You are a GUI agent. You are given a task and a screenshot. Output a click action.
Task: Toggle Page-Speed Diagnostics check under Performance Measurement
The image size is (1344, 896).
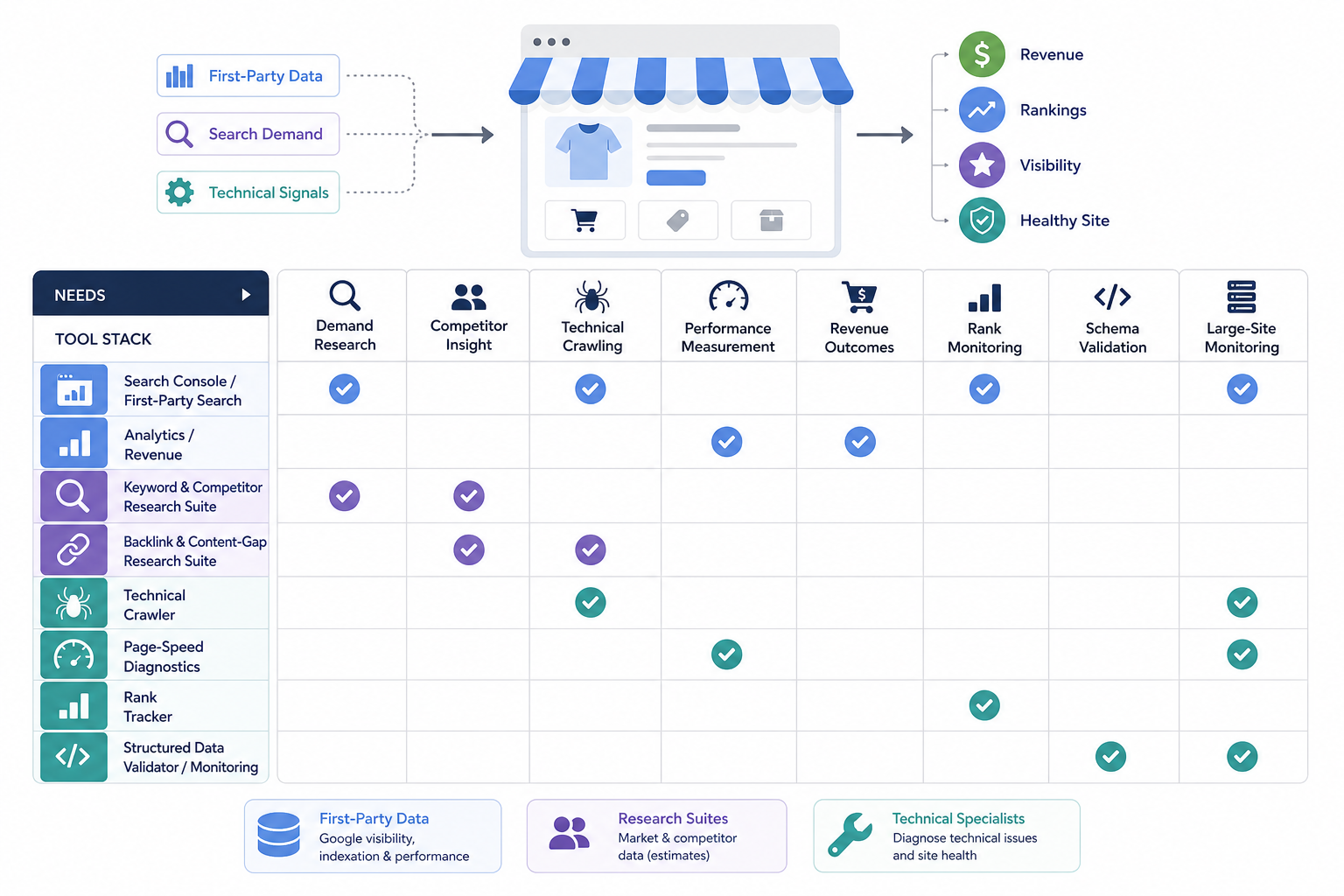(x=727, y=654)
